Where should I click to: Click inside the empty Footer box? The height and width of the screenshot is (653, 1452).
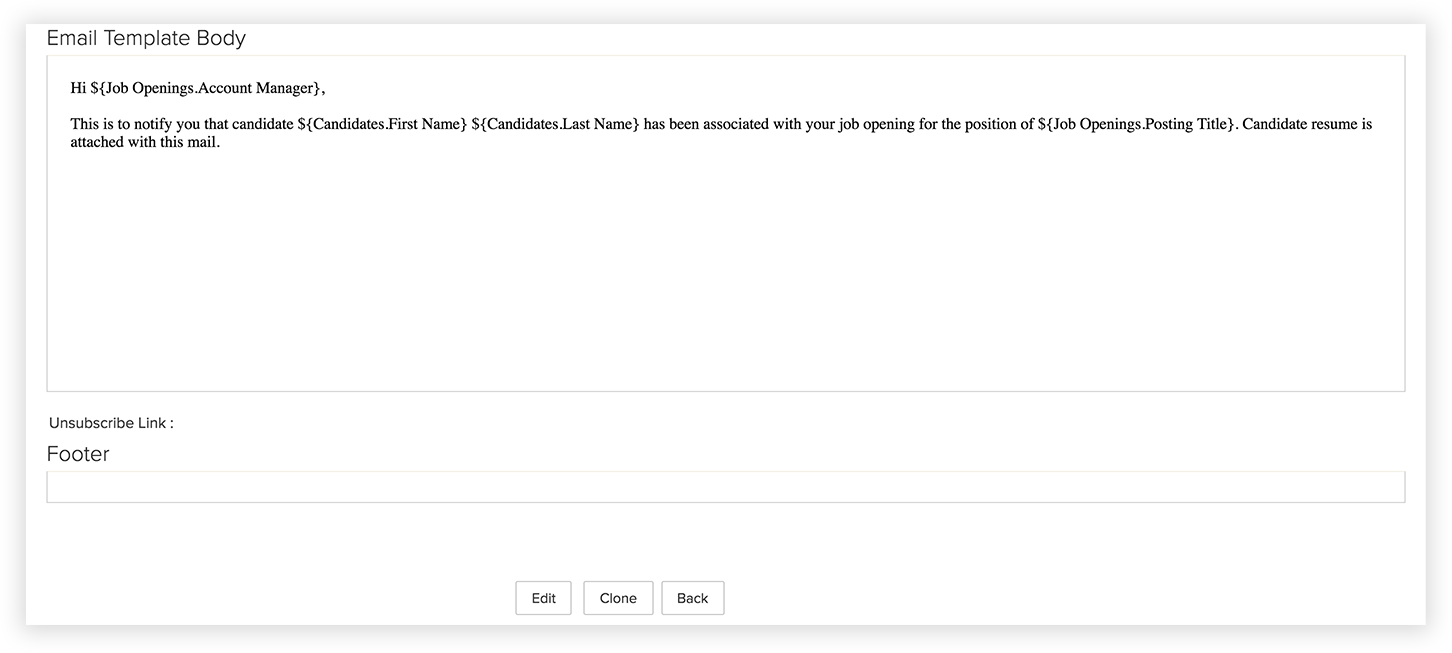pos(725,487)
